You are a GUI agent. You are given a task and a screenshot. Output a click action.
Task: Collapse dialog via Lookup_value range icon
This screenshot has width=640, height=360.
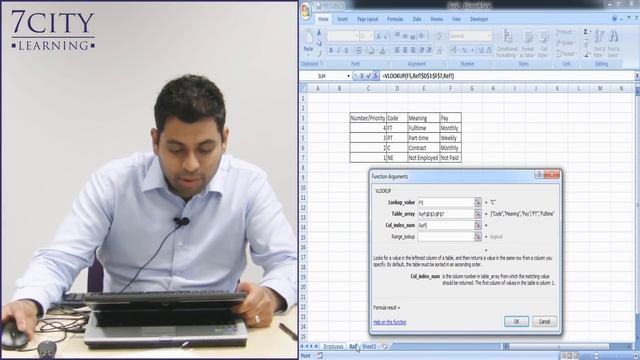pos(478,202)
